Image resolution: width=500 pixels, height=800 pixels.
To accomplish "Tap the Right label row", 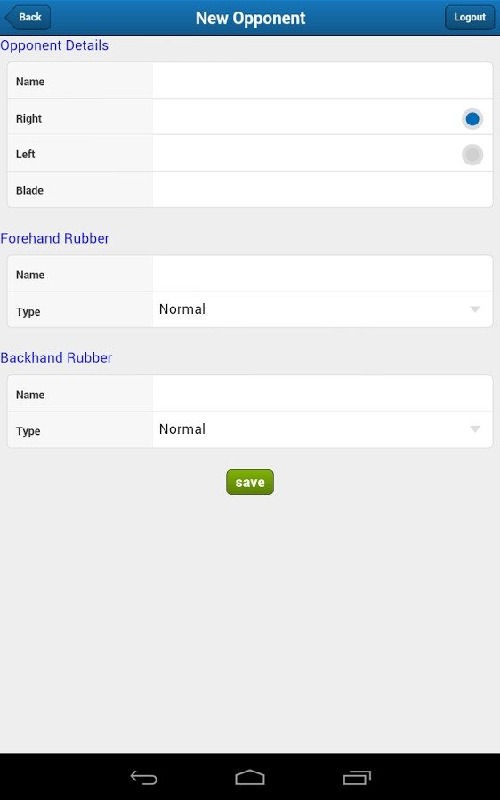I will 250,117.
